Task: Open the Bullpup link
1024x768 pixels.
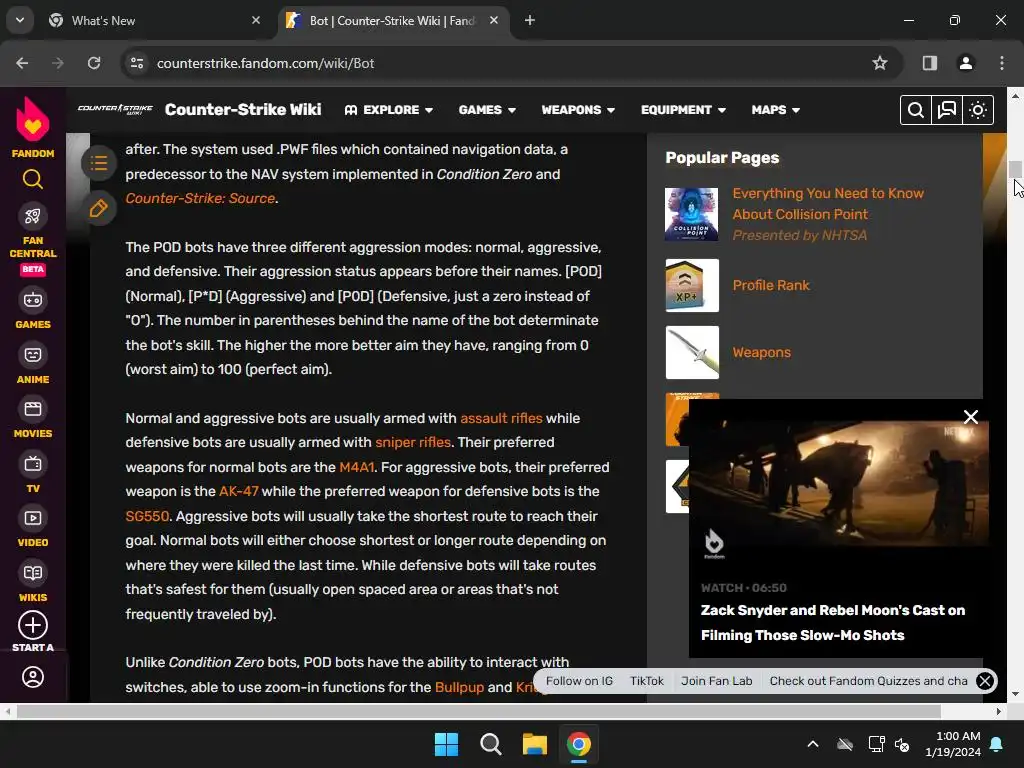Action: pos(459,687)
